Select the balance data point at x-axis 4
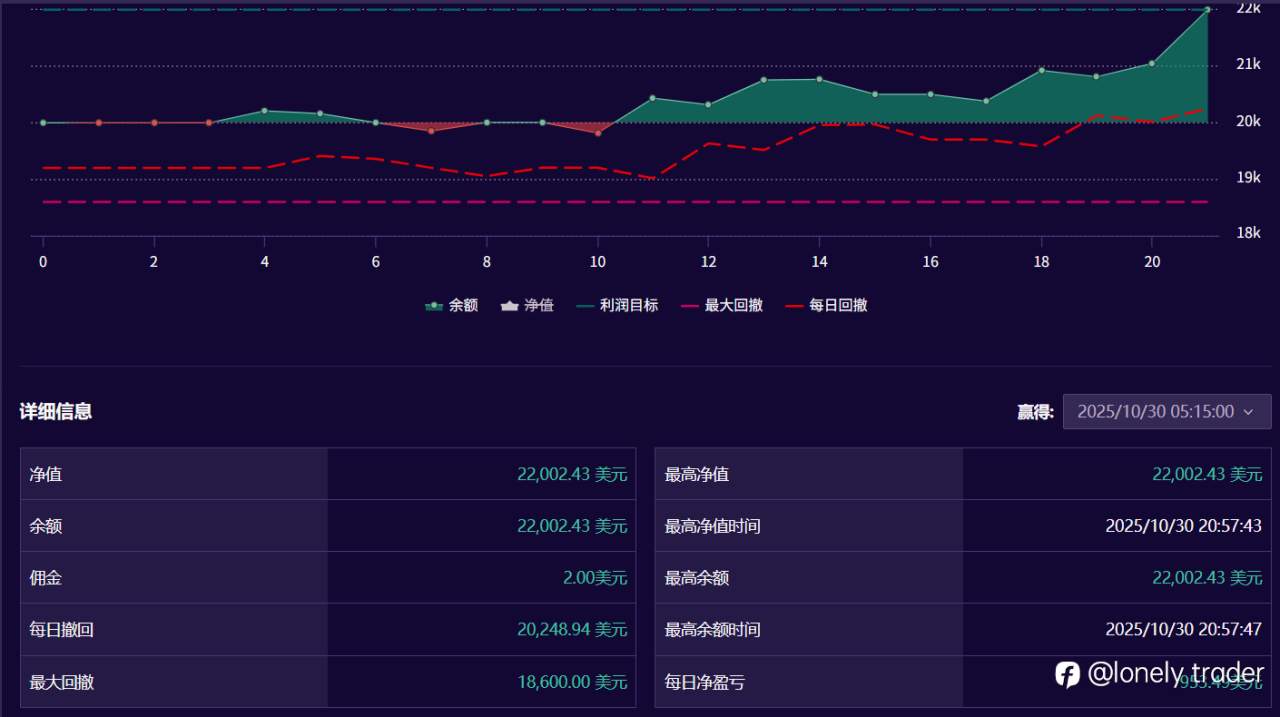1280x717 pixels. tap(264, 111)
